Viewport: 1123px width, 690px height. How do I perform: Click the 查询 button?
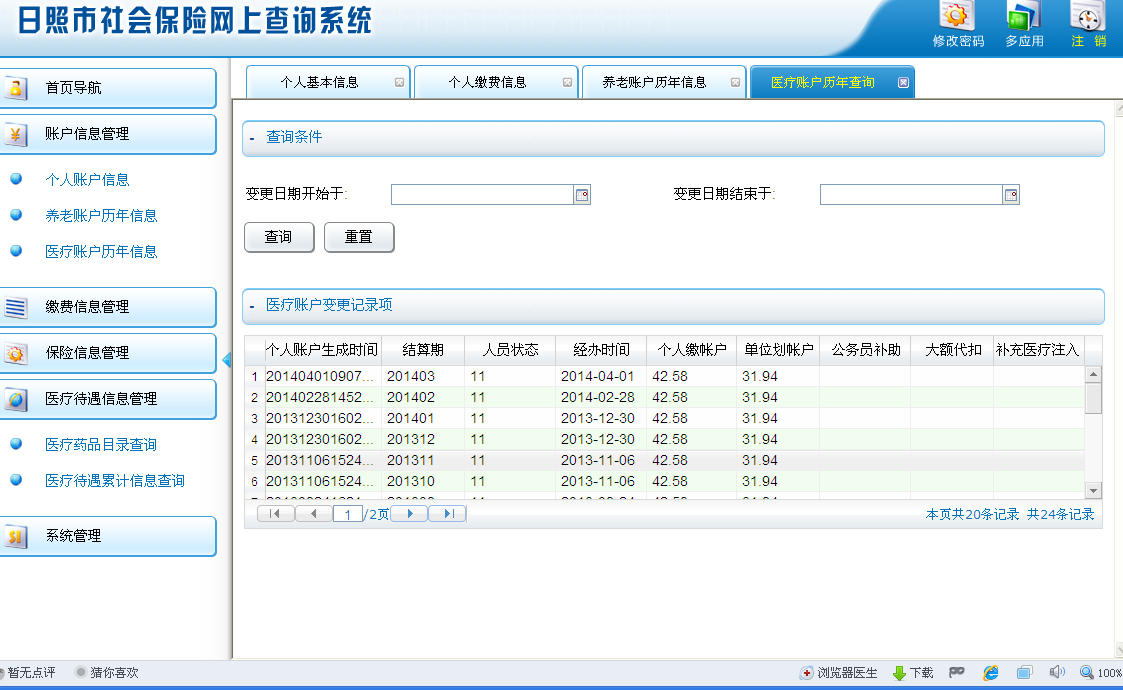click(x=279, y=237)
